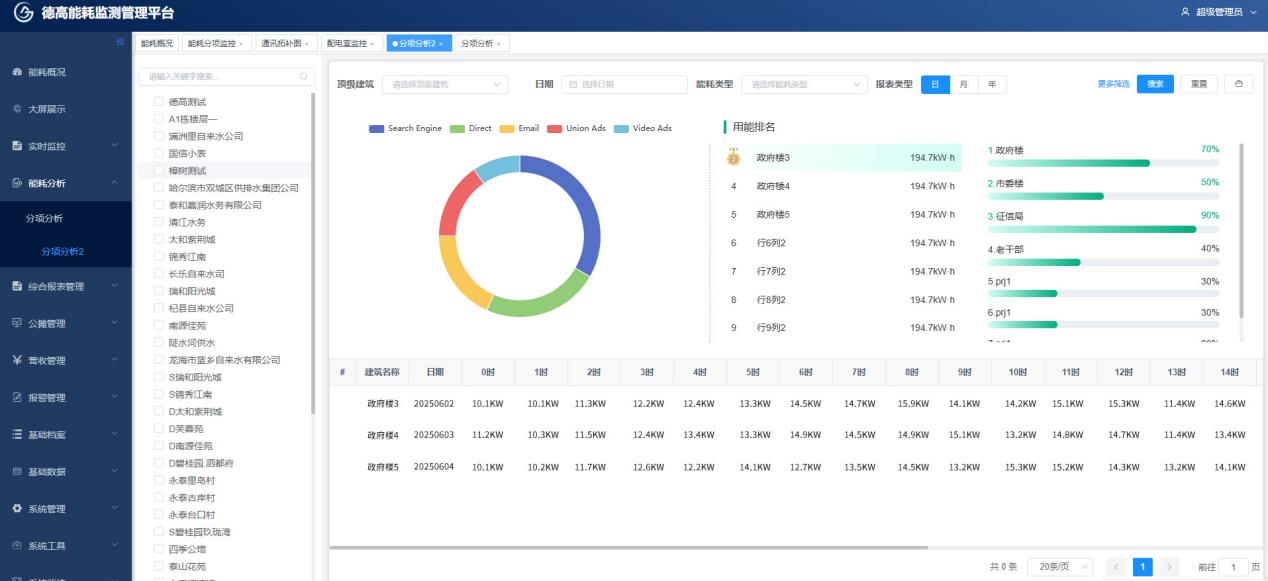Click the tree keyword search field
This screenshot has width=1268, height=581.
click(226, 76)
